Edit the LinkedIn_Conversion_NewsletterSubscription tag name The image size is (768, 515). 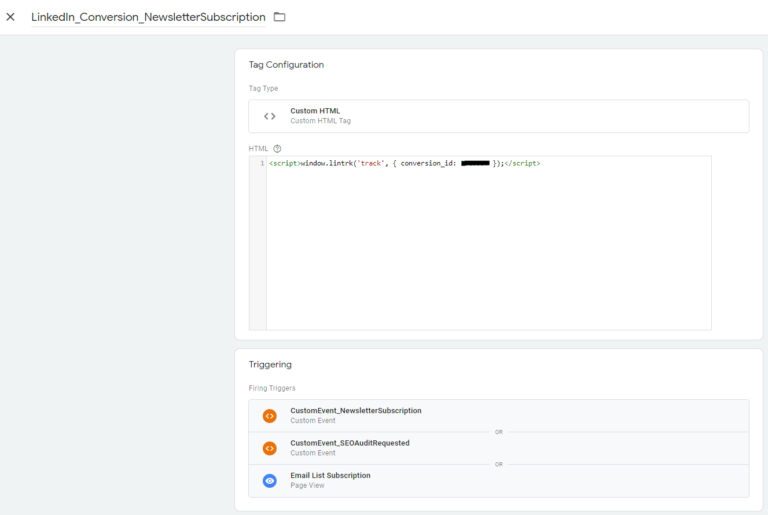point(148,17)
